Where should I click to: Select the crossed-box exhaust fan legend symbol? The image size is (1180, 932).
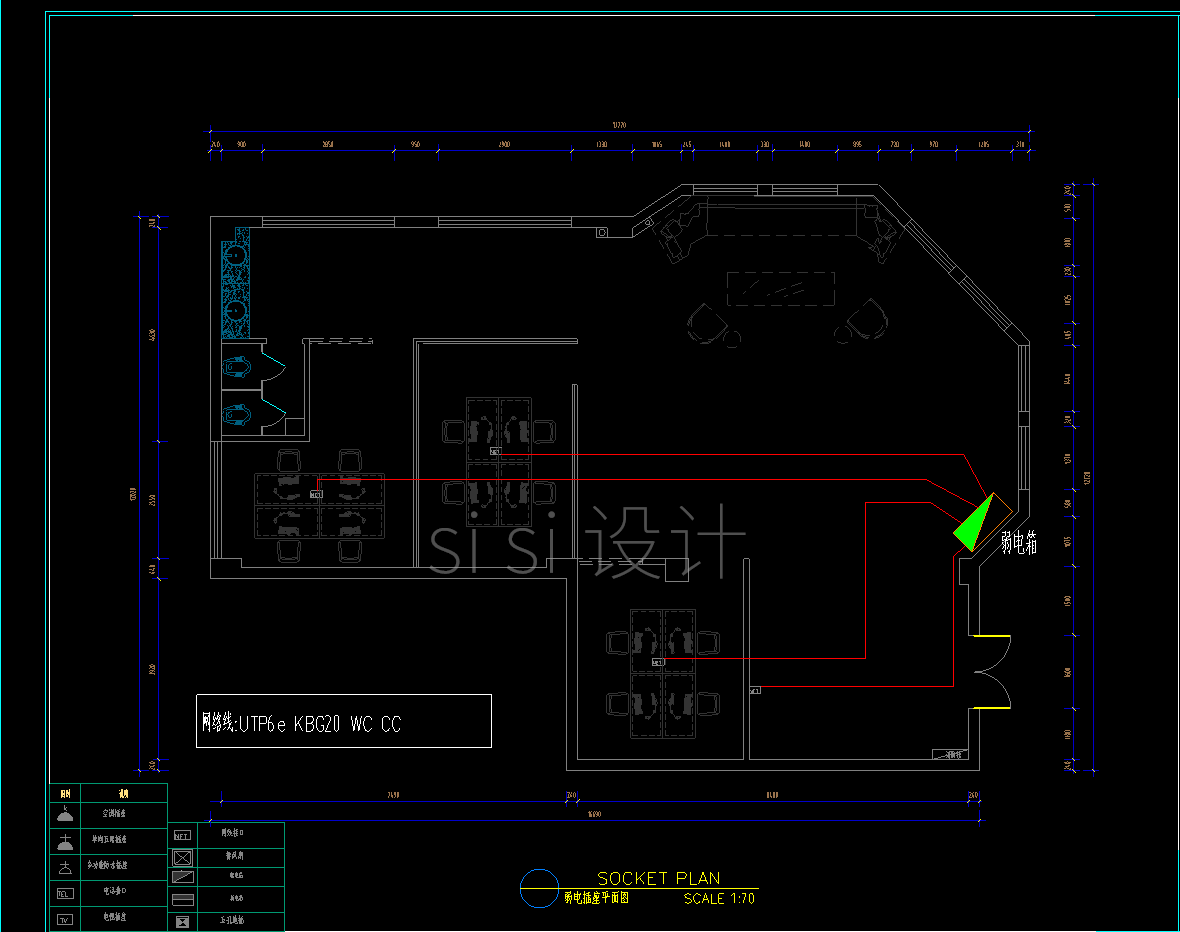click(x=182, y=857)
